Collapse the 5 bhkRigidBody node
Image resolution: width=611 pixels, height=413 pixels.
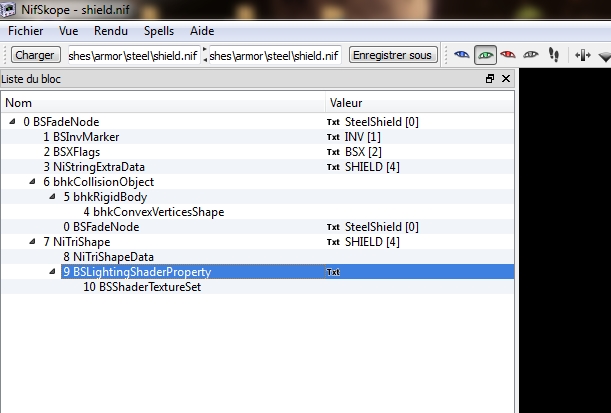(53, 196)
